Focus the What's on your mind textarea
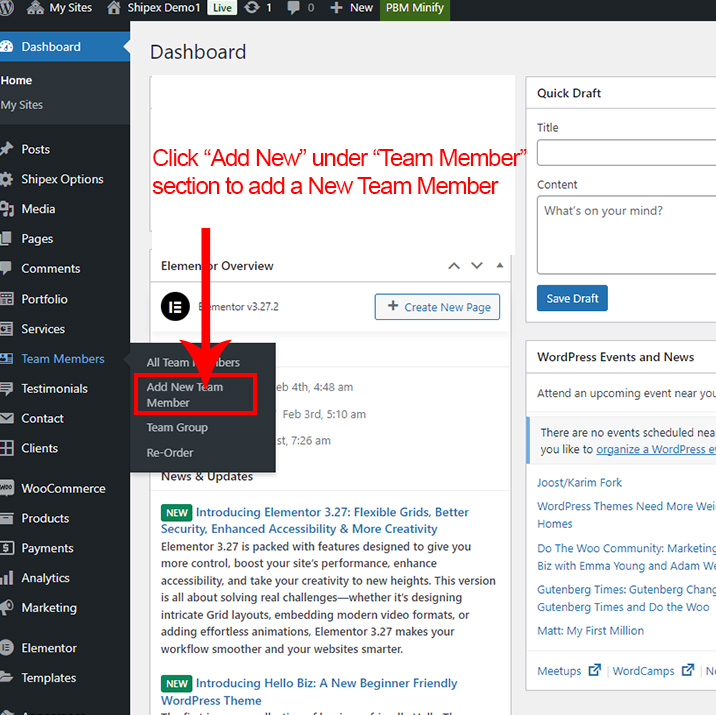 626,235
